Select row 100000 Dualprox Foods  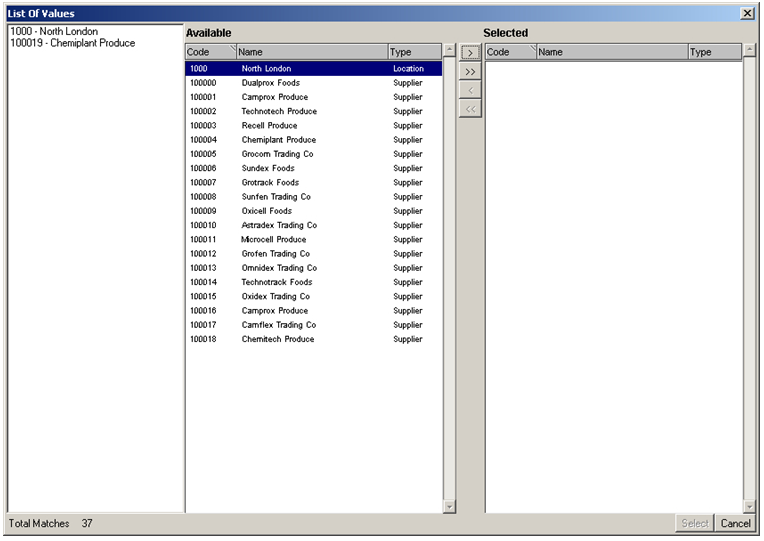314,83
